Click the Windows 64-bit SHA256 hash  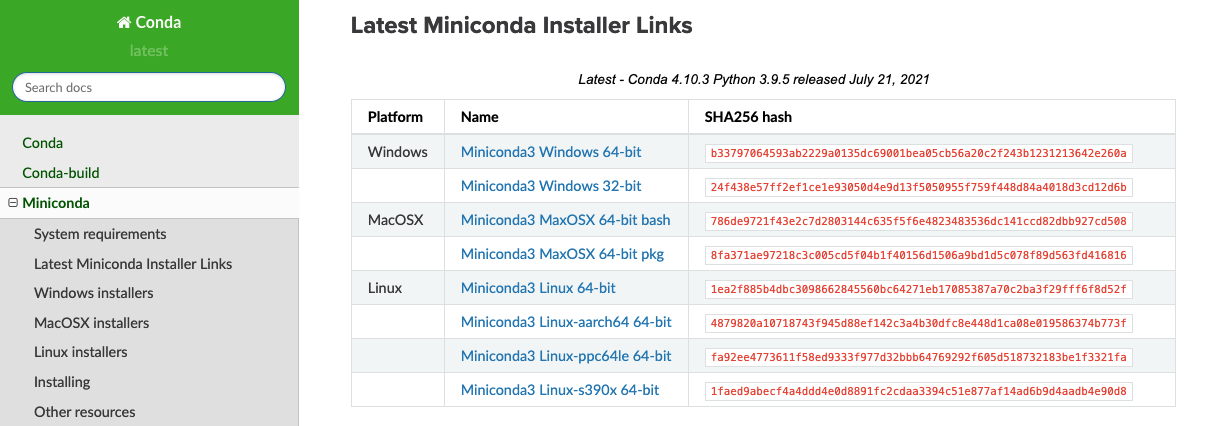[x=919, y=154]
